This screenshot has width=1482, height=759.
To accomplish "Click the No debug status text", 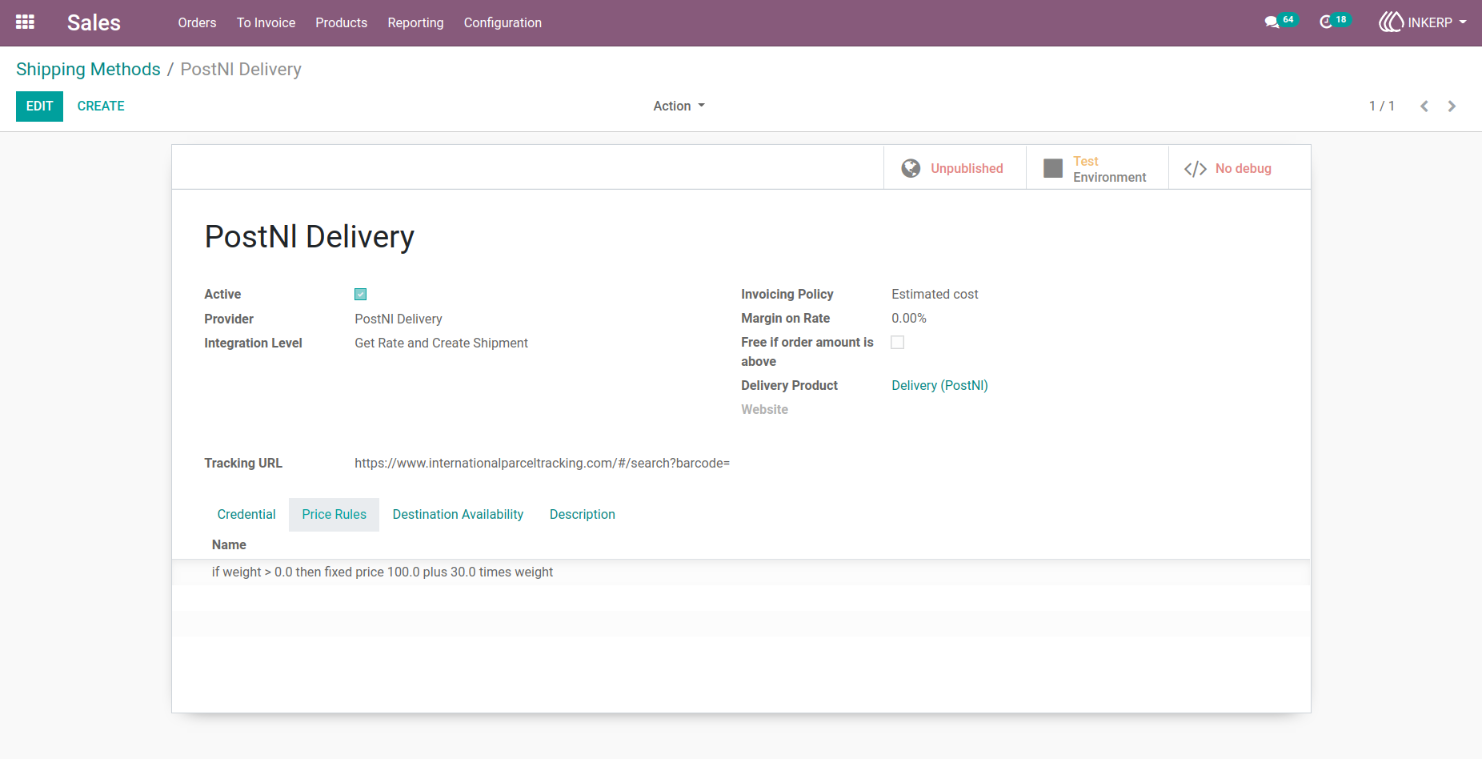I will pyautogui.click(x=1243, y=168).
